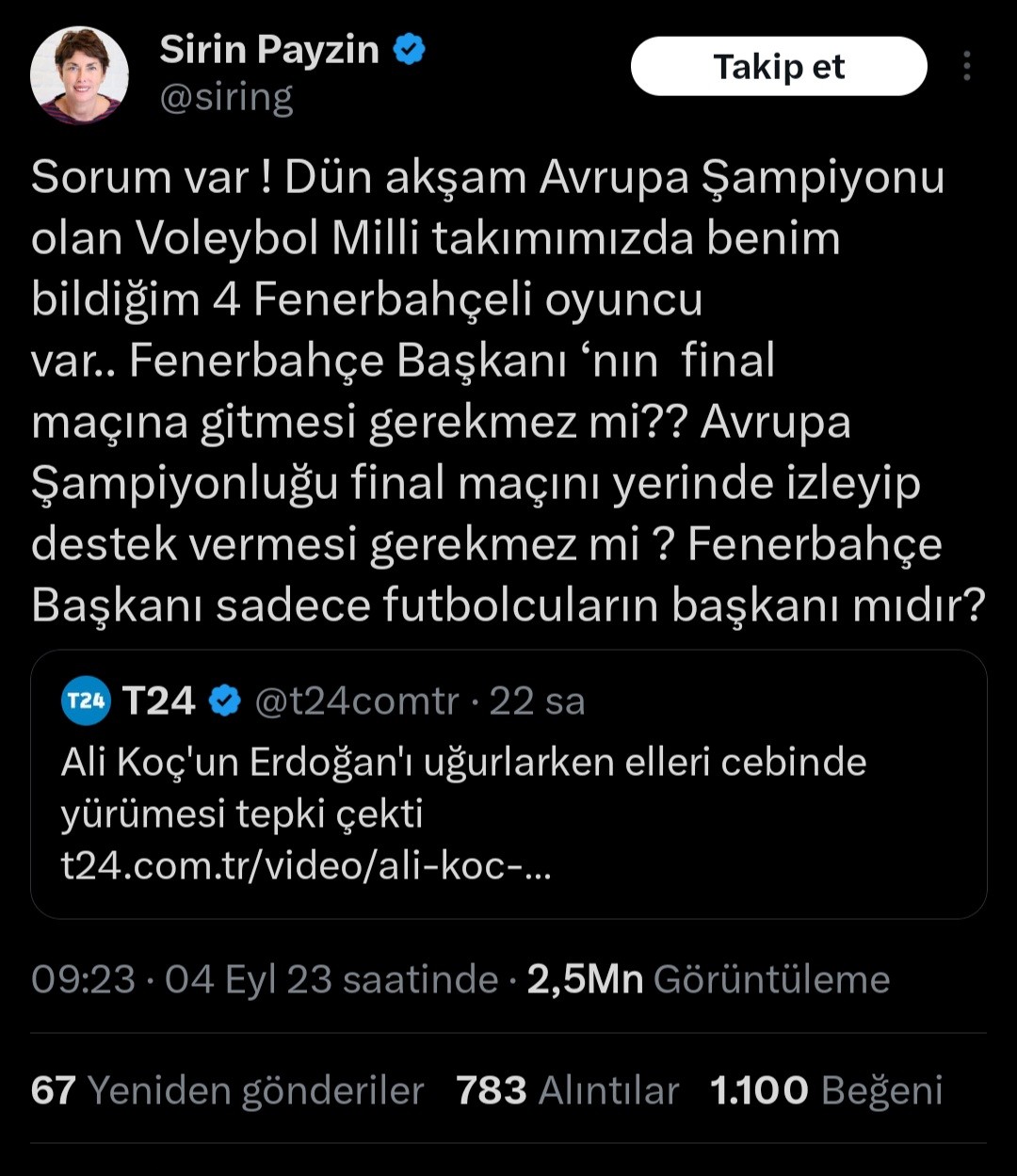Open the quoted tweet headline about Ali Koç

pyautogui.click(x=461, y=786)
